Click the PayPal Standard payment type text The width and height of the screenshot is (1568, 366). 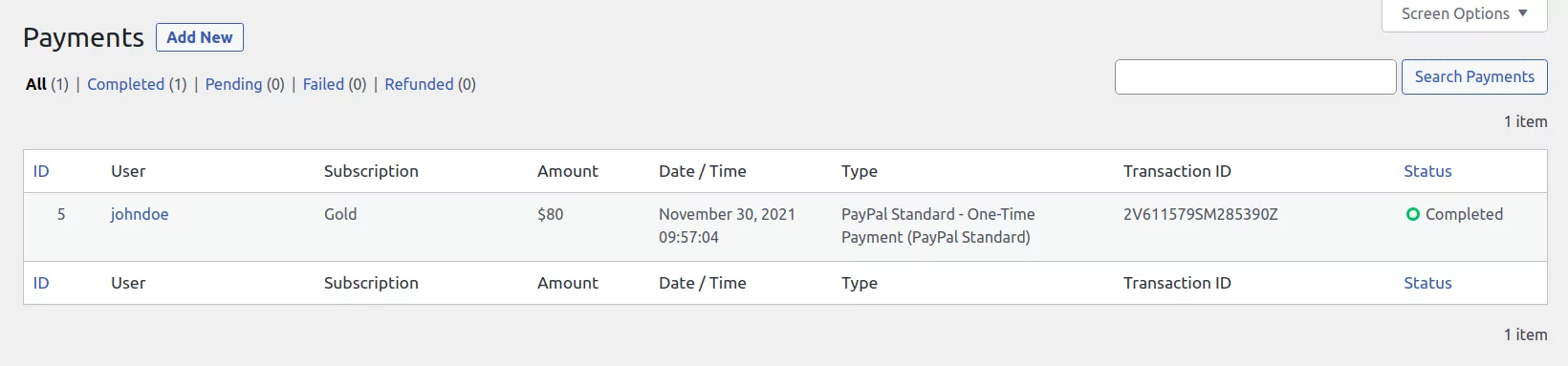(x=938, y=226)
